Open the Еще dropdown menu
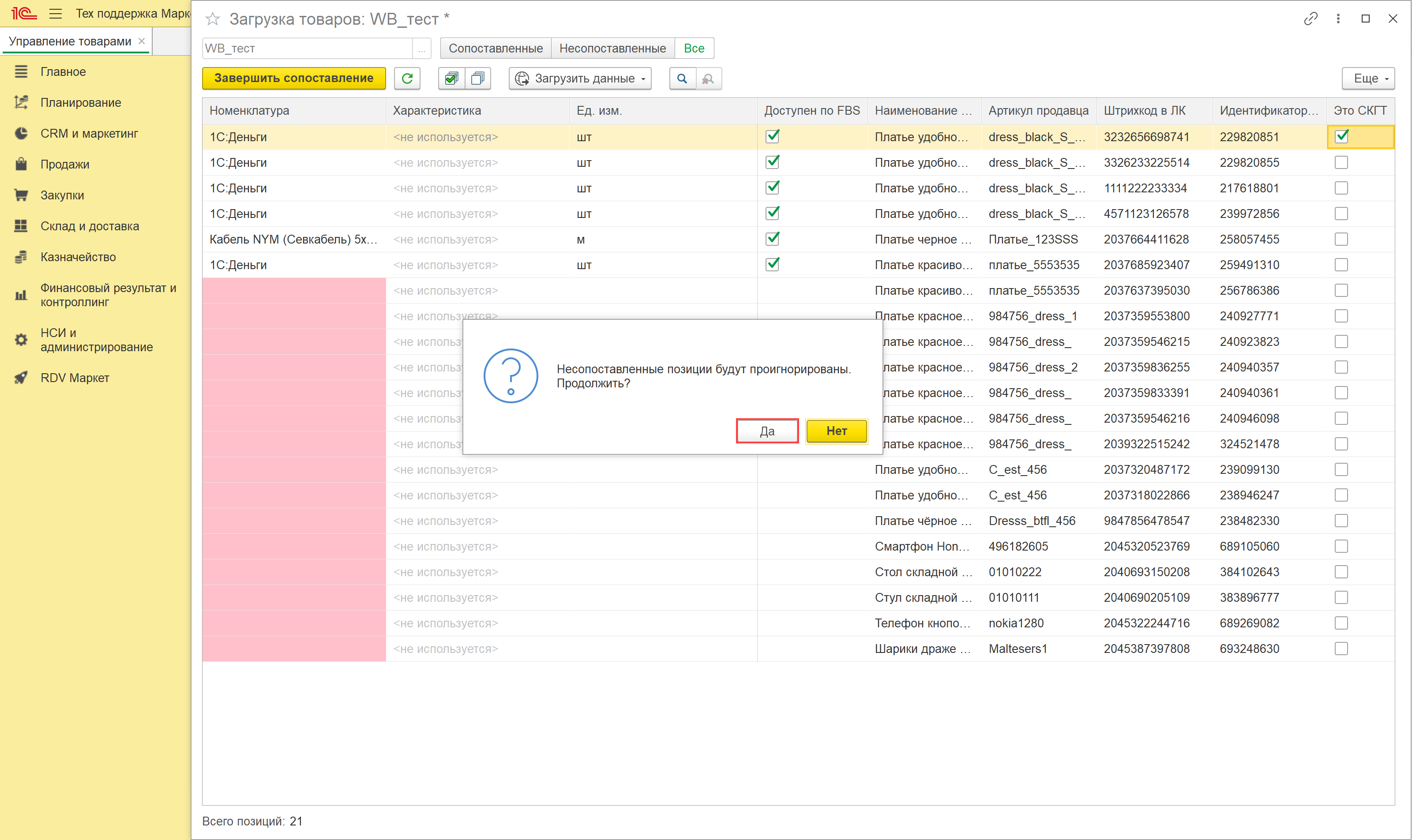Viewport: 1412px width, 840px height. 1367,78
